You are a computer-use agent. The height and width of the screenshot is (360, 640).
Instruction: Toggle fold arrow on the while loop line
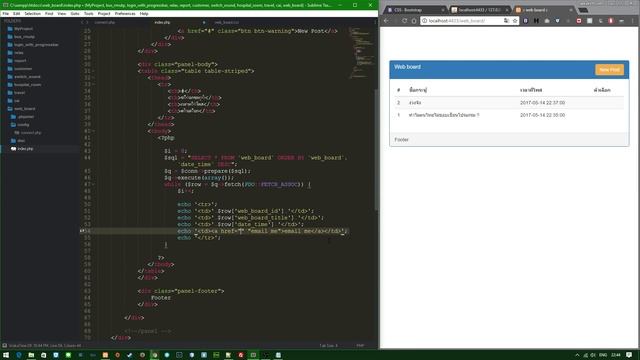[x=93, y=184]
